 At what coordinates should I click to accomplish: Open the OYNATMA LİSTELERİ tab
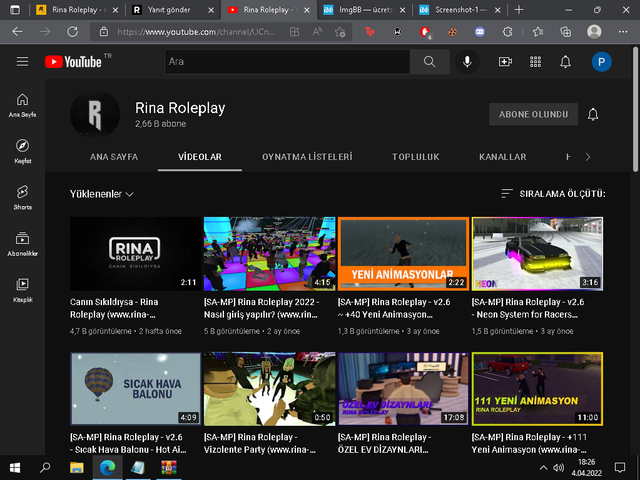[307, 157]
